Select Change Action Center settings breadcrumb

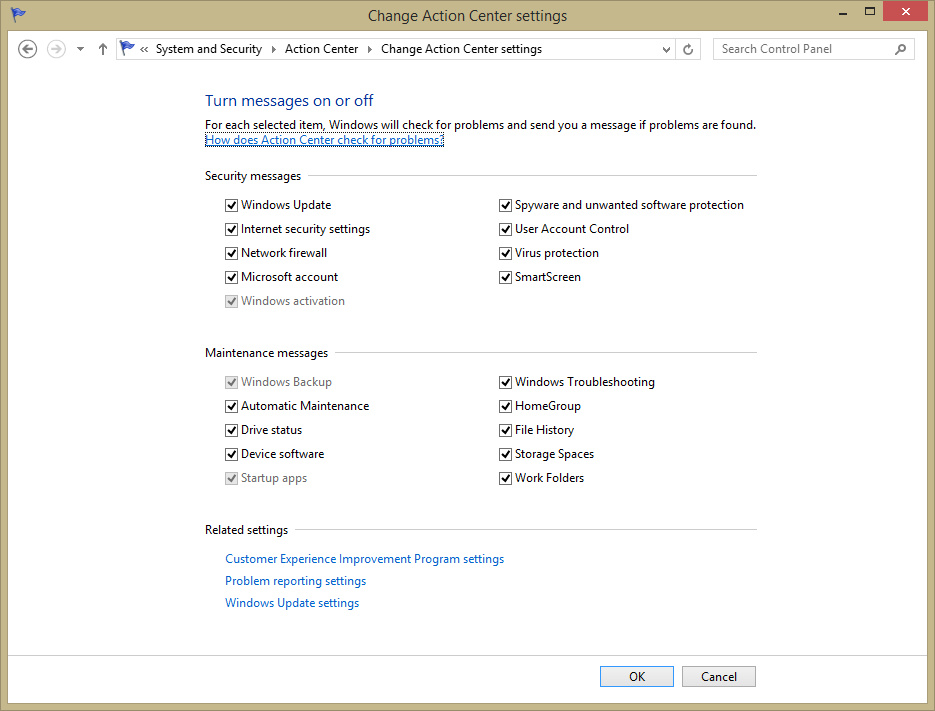point(462,49)
